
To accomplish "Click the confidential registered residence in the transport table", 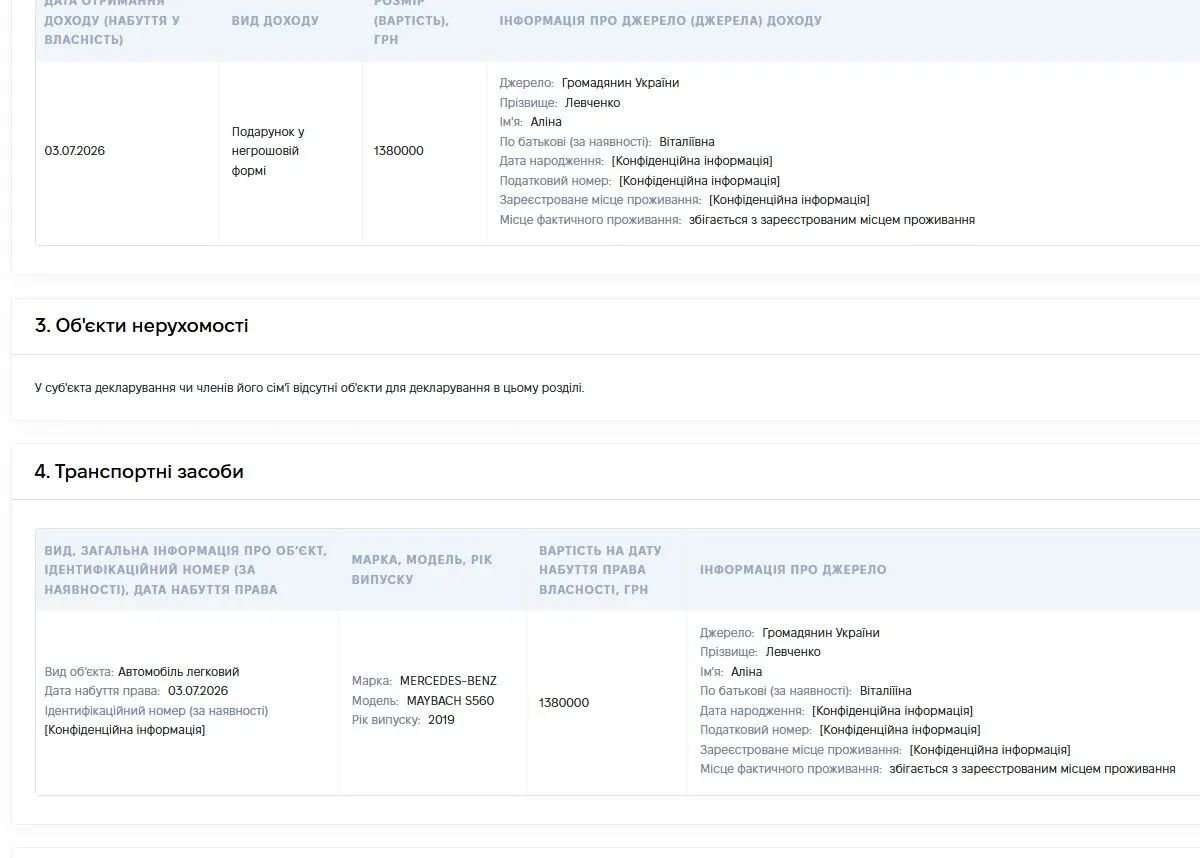I will 990,750.
